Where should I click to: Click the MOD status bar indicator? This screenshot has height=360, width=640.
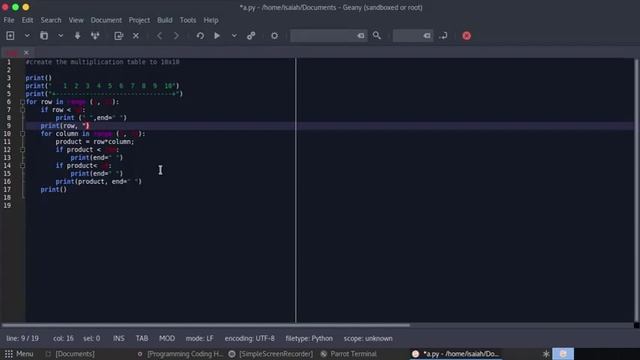click(x=167, y=338)
